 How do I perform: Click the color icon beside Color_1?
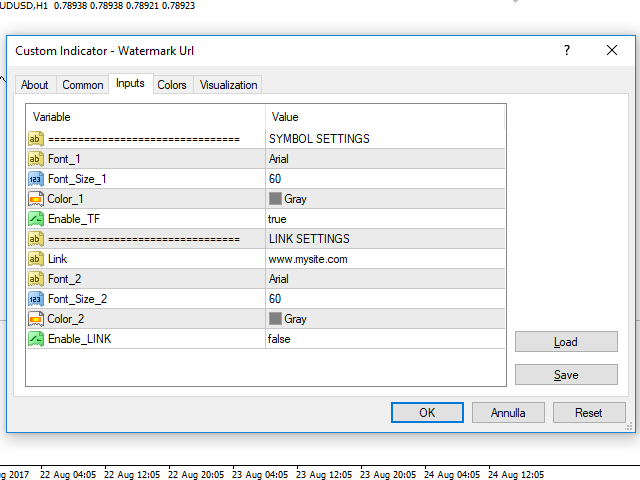tap(36, 199)
